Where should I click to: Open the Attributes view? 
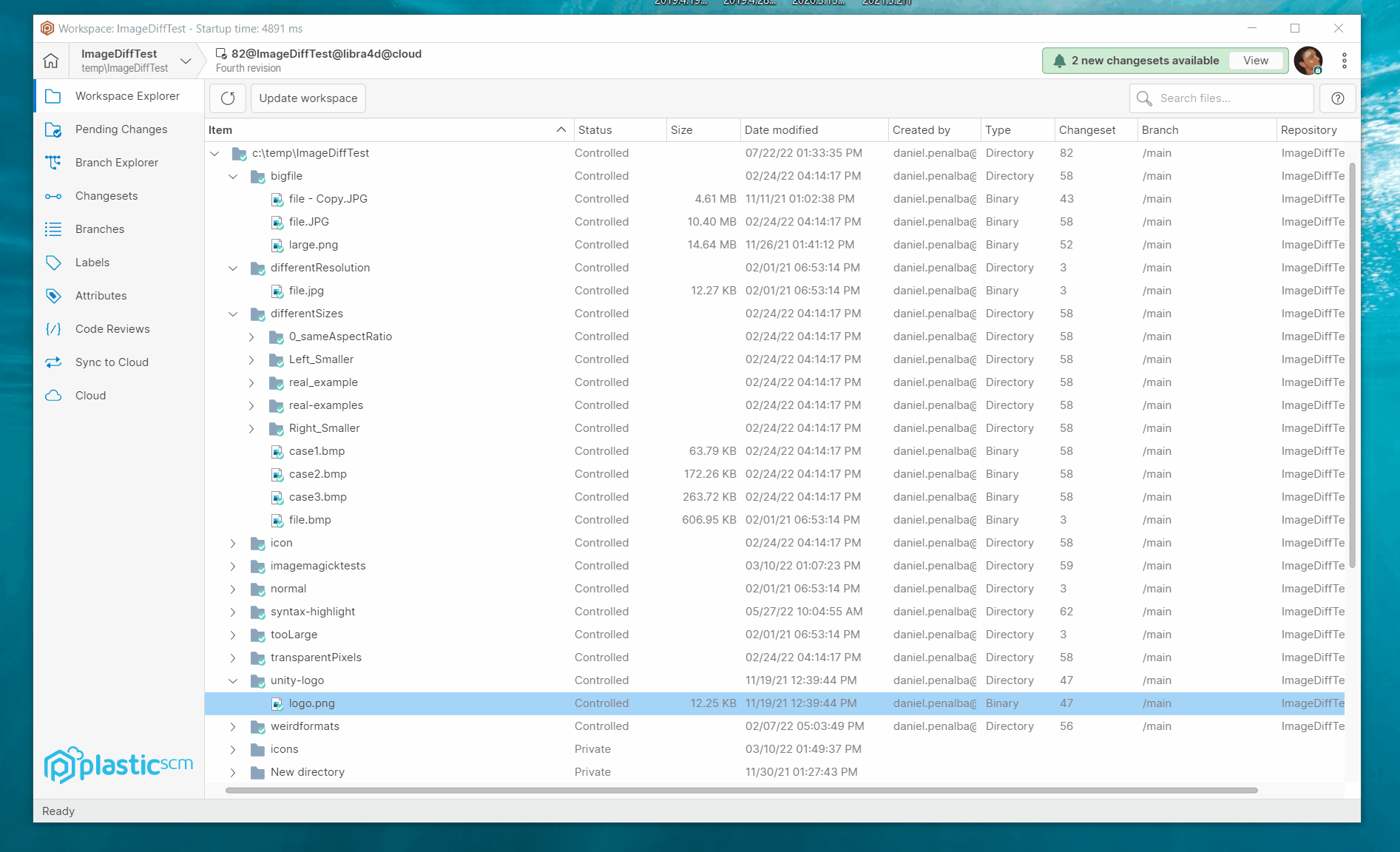pyautogui.click(x=100, y=295)
